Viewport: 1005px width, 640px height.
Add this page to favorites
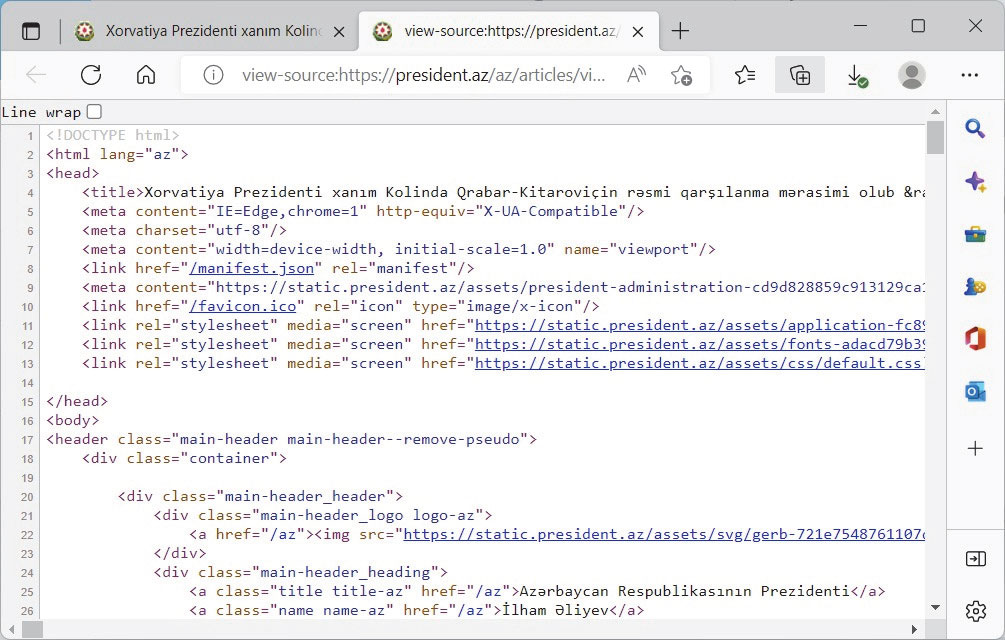(681, 75)
